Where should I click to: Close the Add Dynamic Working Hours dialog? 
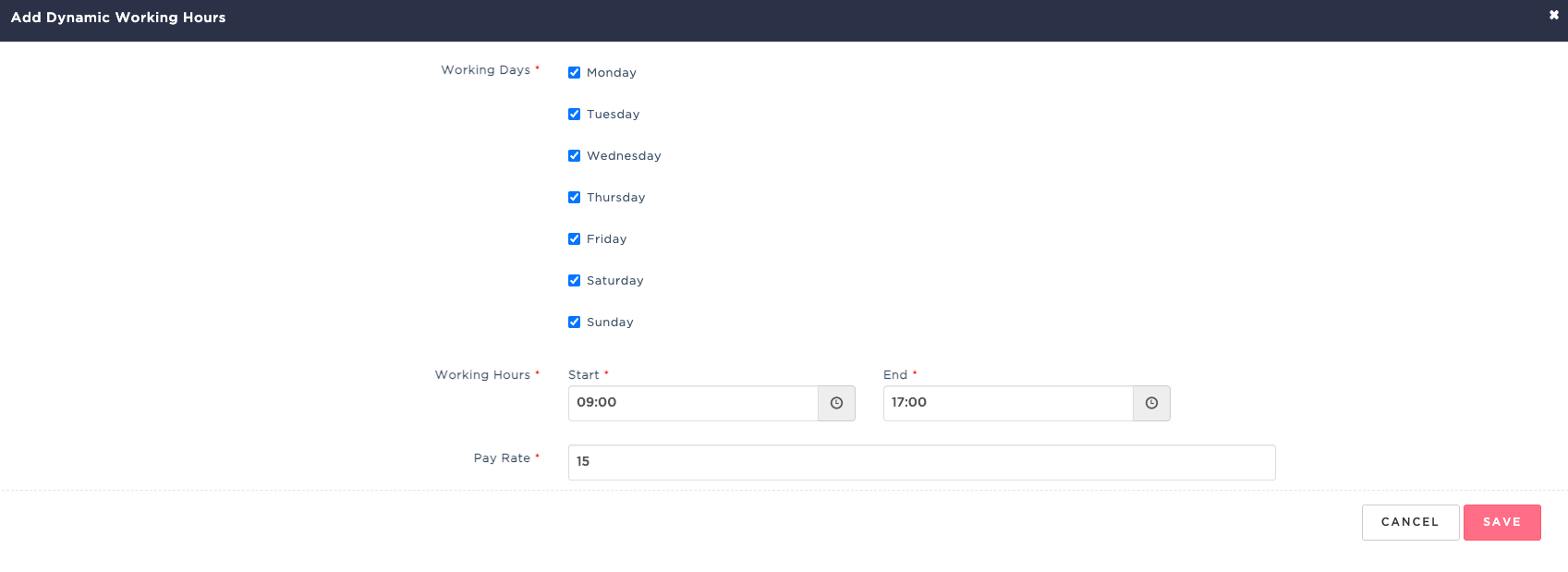tap(1554, 15)
